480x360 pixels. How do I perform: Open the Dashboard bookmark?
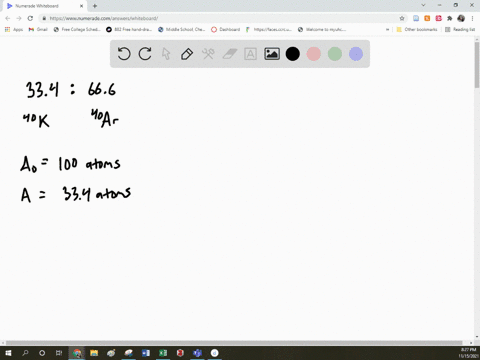[226, 29]
